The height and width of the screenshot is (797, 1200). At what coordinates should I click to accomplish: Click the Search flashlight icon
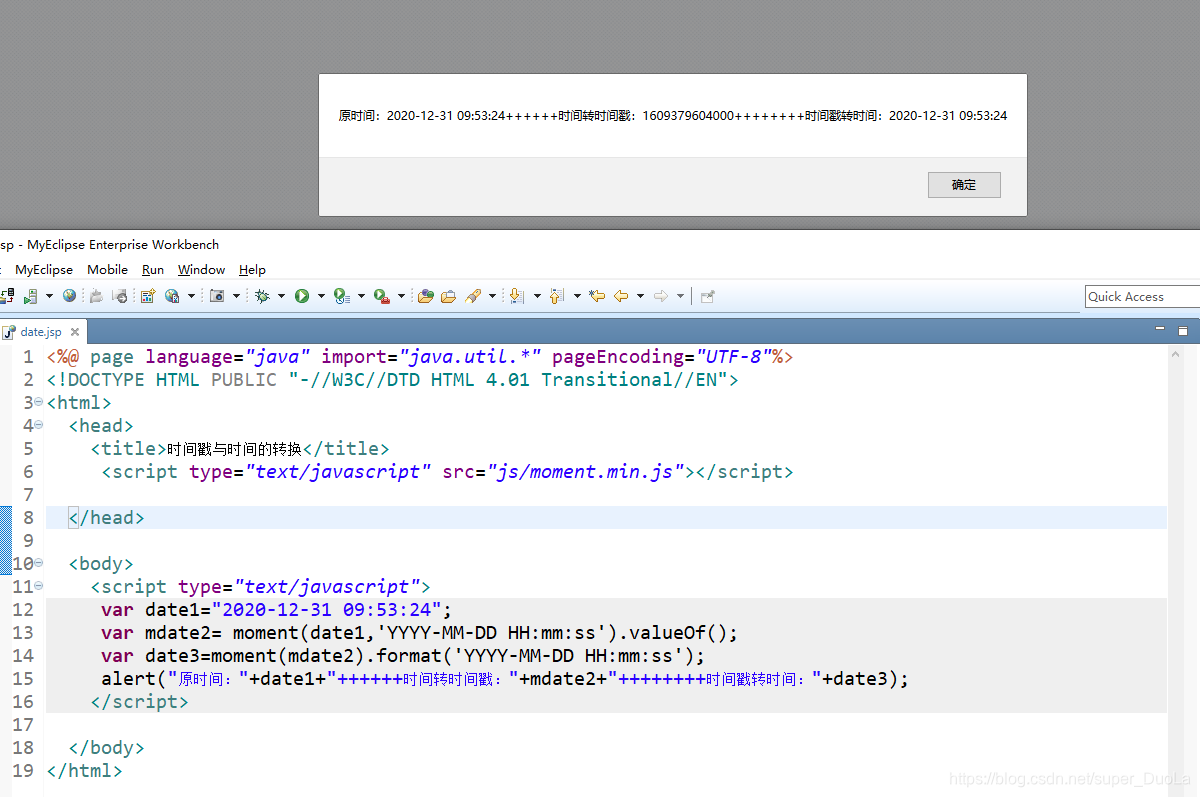[x=474, y=296]
